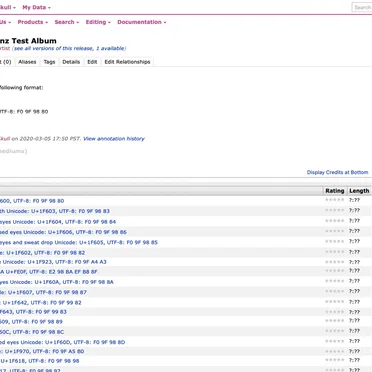
Task: Open the Details tab
Action: (x=71, y=62)
